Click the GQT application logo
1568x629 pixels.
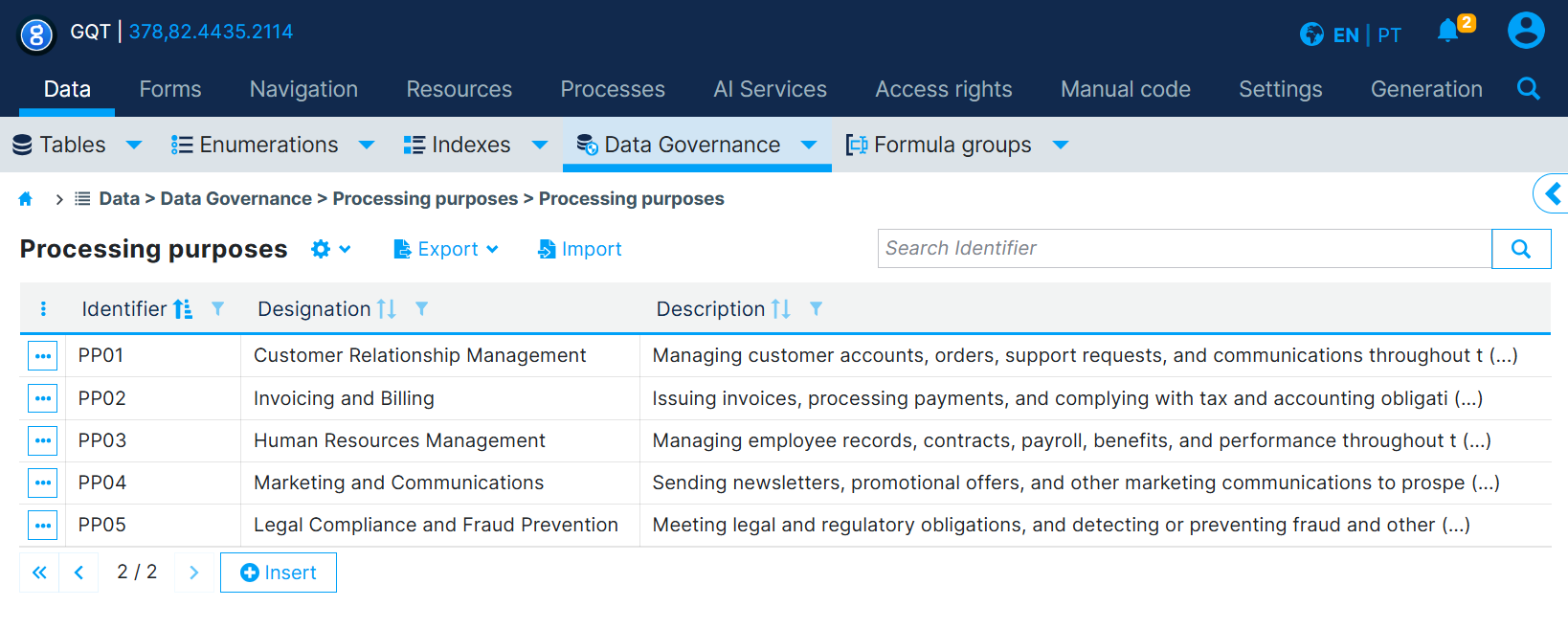click(36, 35)
